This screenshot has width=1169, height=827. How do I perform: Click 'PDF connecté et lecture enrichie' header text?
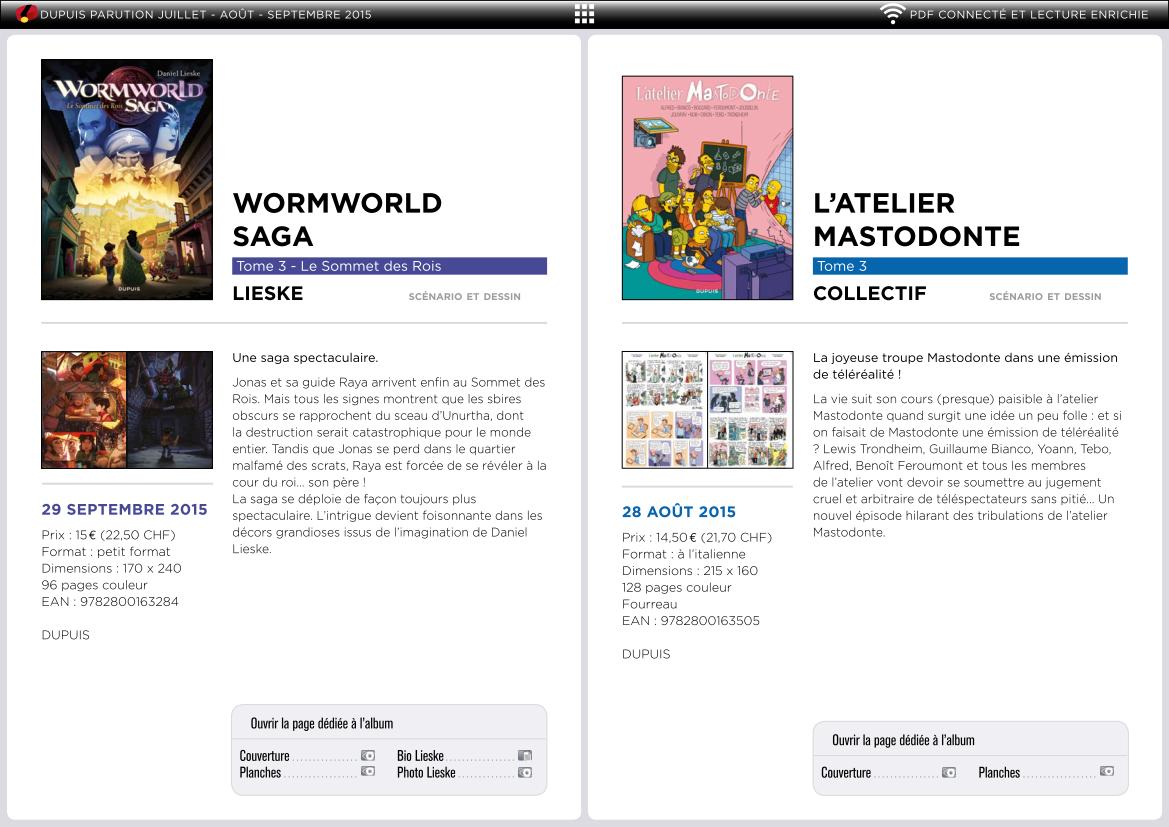click(1029, 14)
